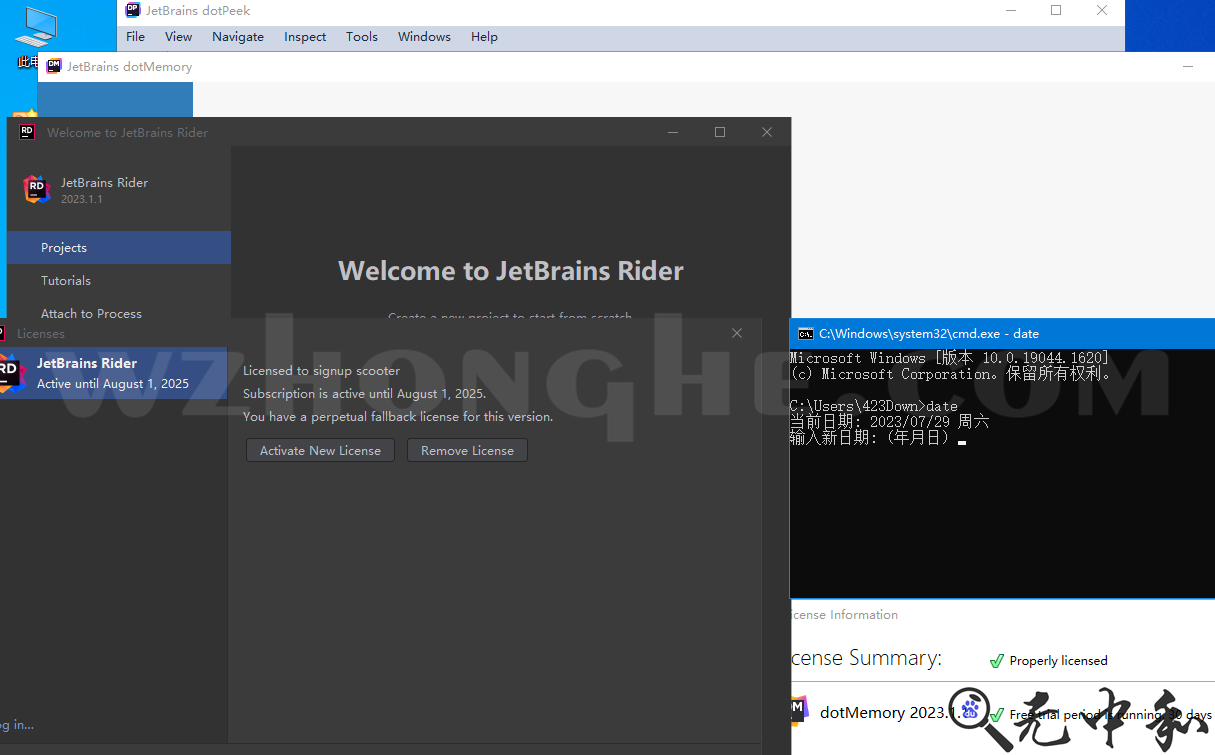Screen dimensions: 1215x755
Task: Switch to the Tutorials section in Rider
Action: 66,281
